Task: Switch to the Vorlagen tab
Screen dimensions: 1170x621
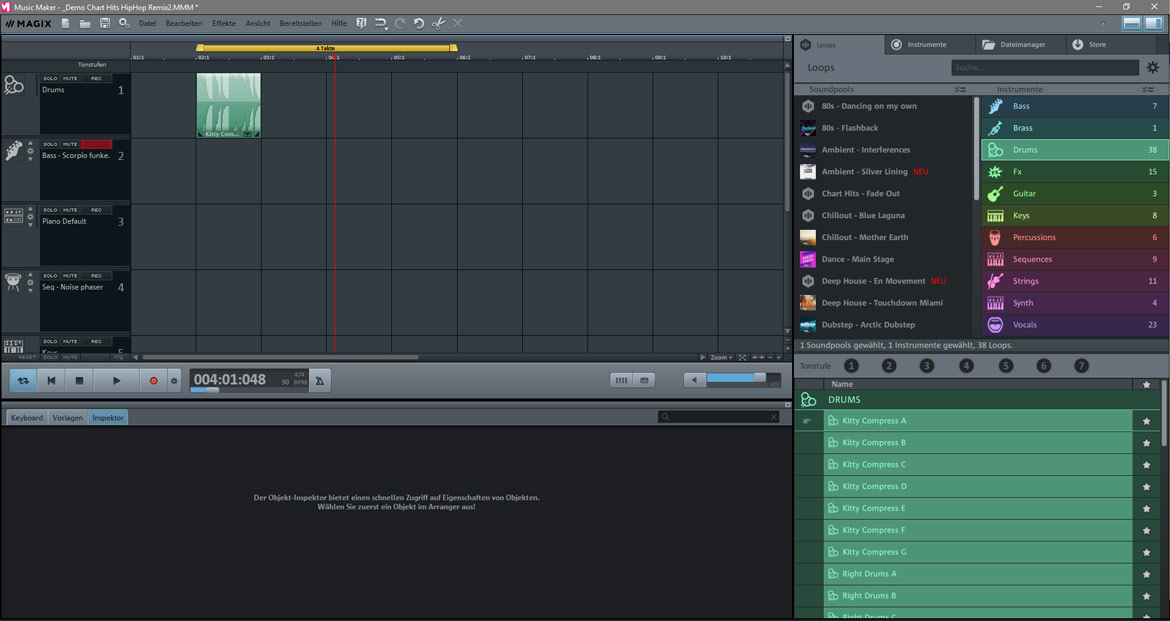Action: coord(67,418)
